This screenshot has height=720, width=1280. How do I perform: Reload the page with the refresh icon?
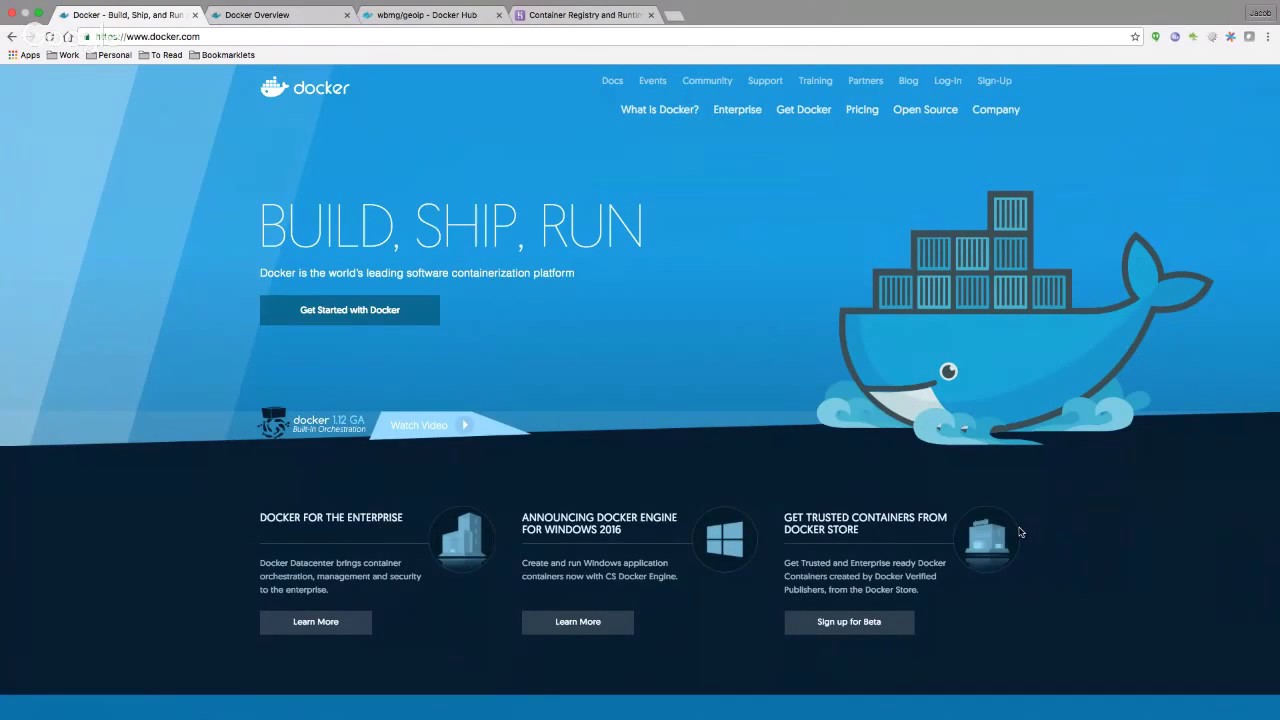click(x=49, y=37)
